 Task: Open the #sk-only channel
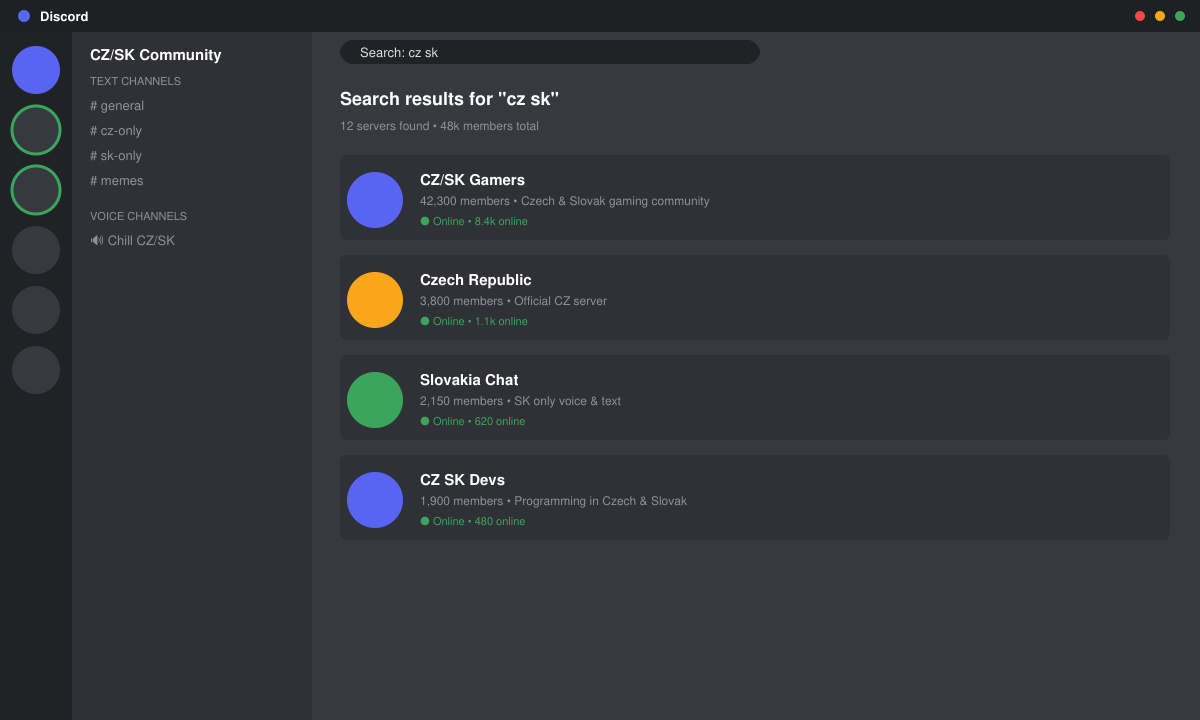click(x=116, y=156)
